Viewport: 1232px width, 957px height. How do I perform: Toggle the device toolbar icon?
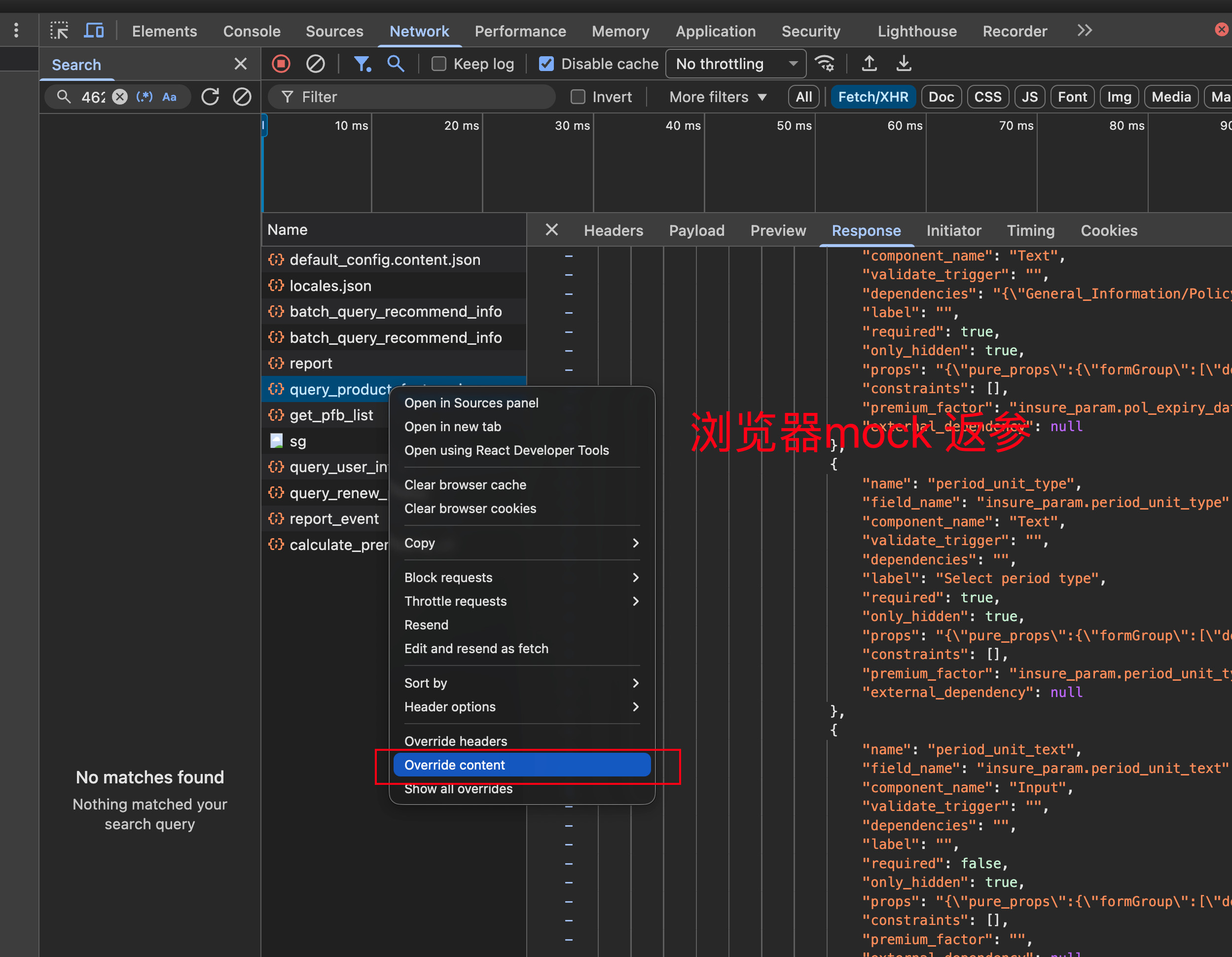pos(94,31)
